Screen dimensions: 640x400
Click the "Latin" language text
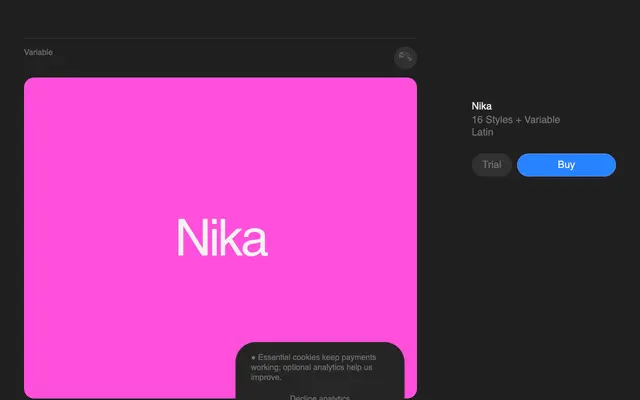pos(482,132)
